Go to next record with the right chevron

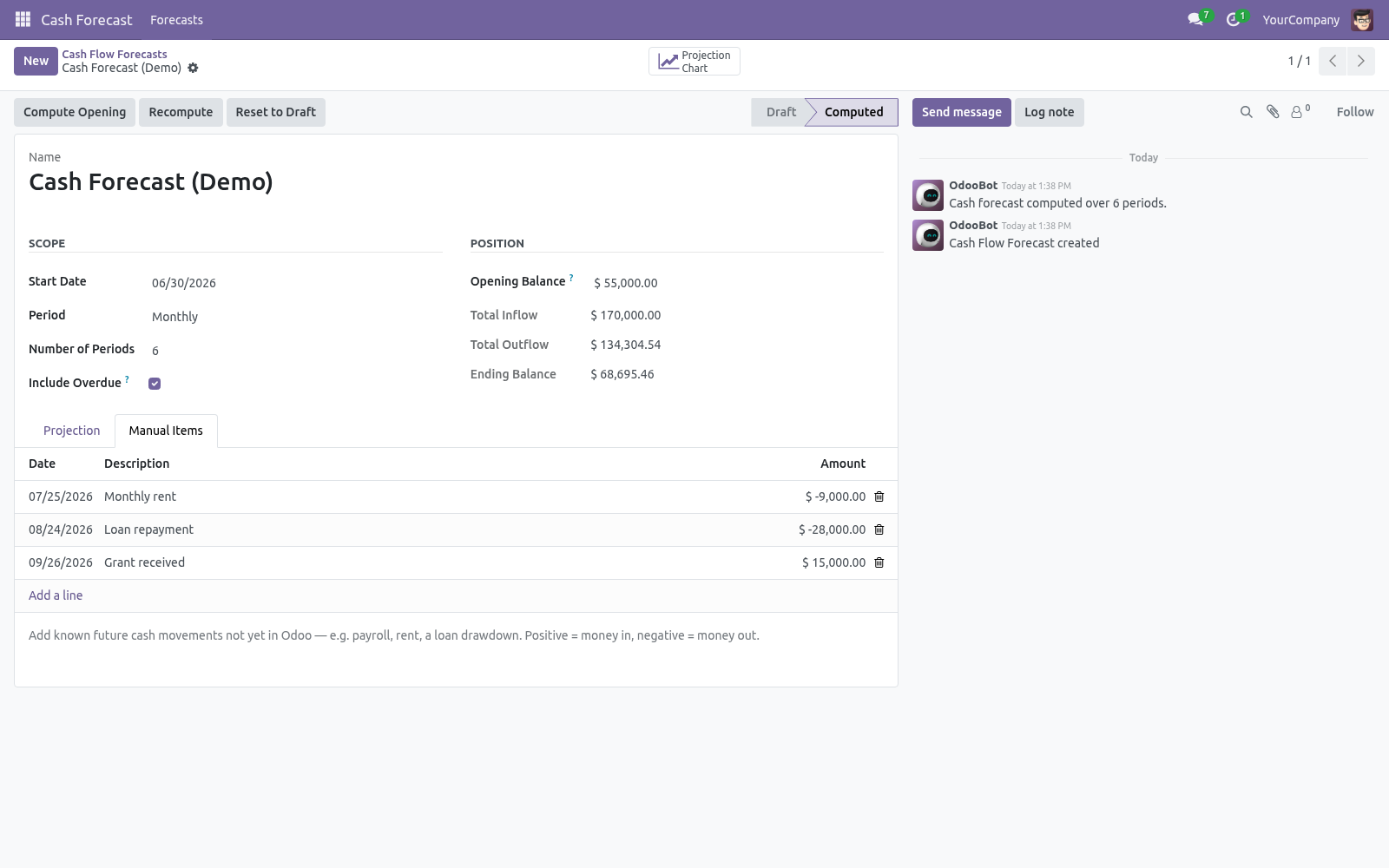click(1360, 61)
